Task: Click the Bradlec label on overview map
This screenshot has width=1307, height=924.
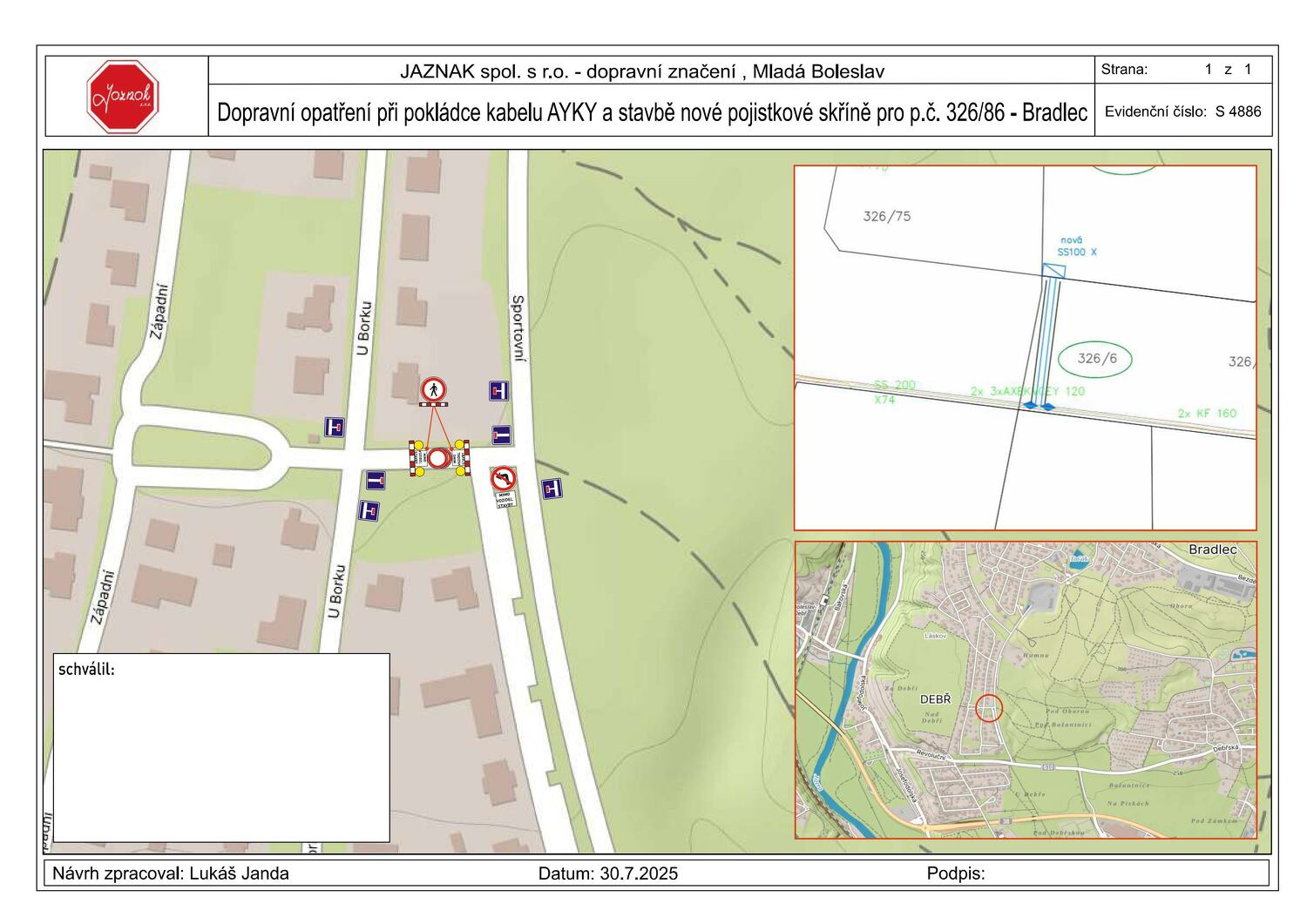Action: click(1212, 550)
